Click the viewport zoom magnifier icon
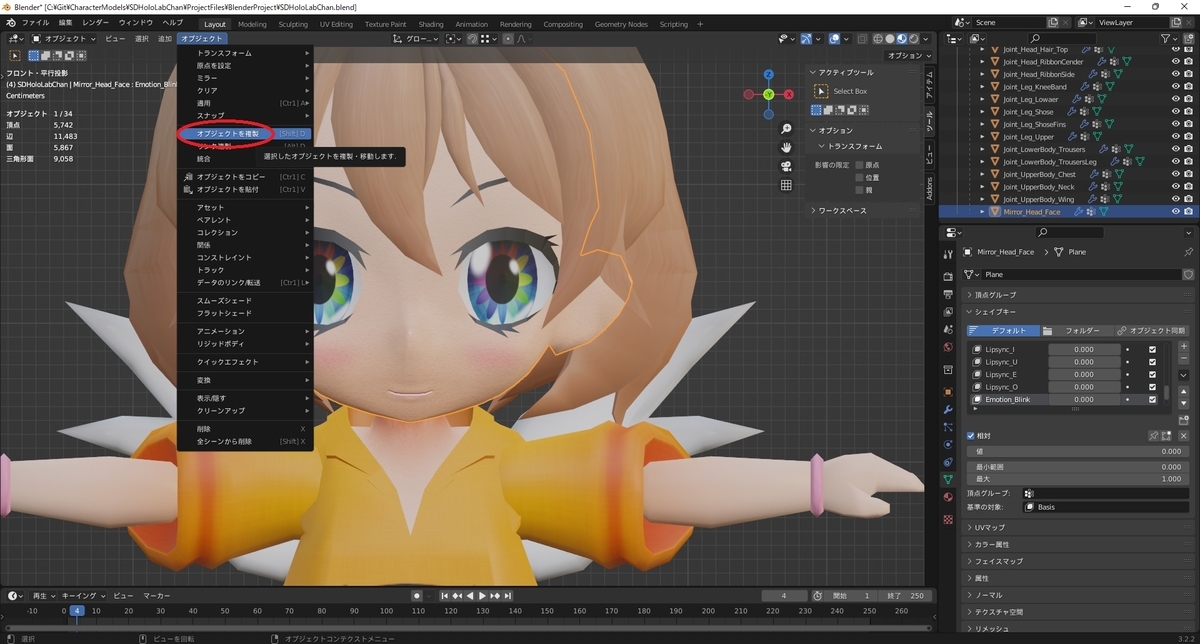The width and height of the screenshot is (1200, 644). pyautogui.click(x=786, y=129)
